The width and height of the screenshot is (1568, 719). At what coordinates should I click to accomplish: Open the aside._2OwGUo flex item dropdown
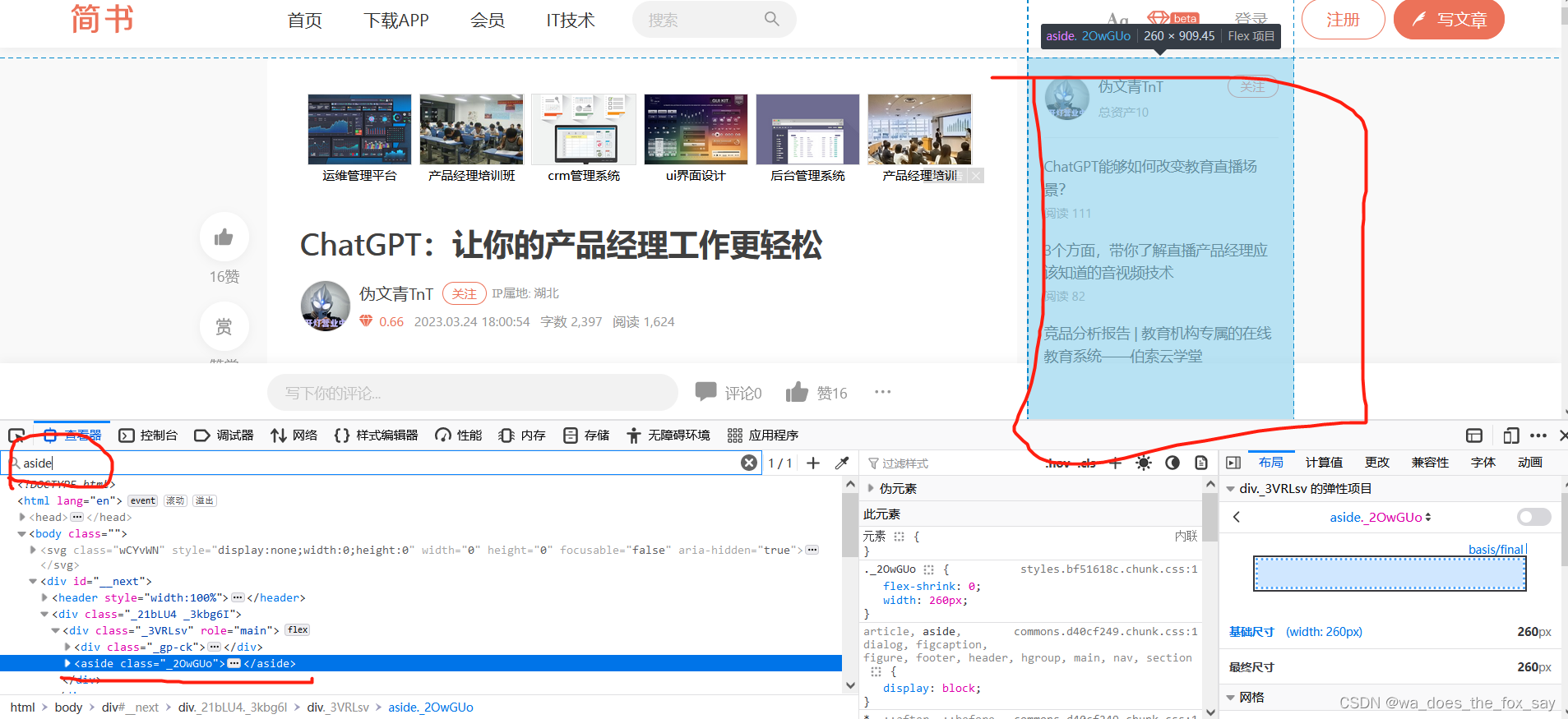coord(1381,517)
